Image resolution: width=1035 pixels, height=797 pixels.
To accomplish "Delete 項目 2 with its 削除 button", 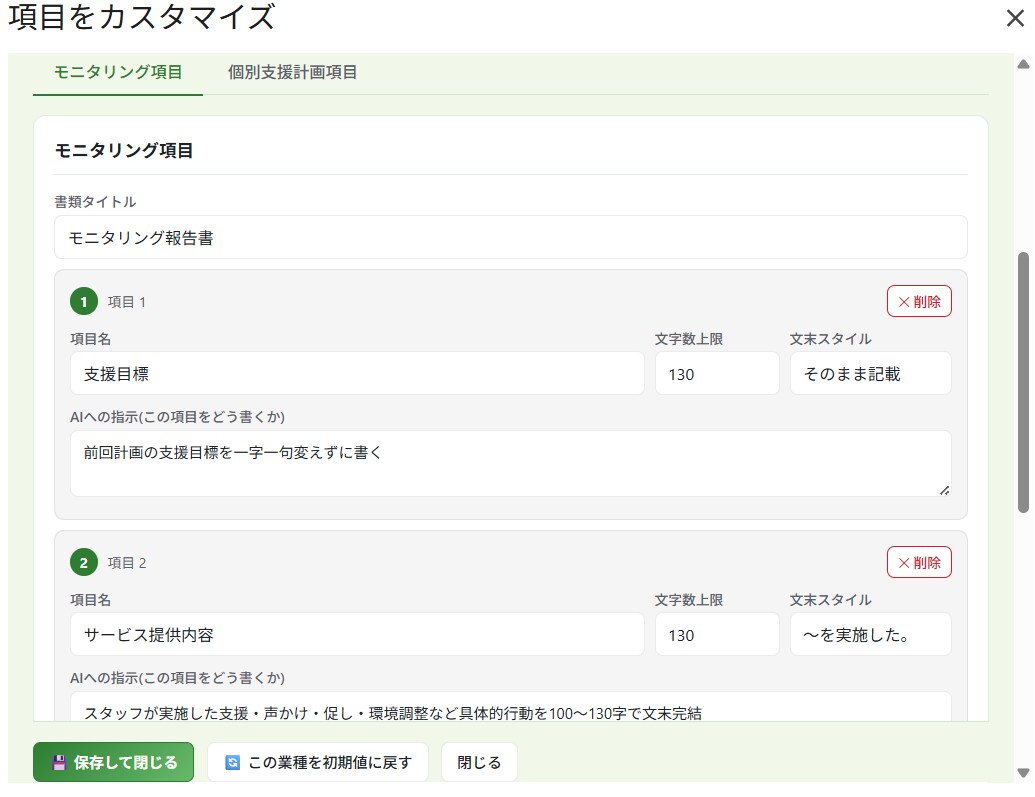I will [x=919, y=562].
